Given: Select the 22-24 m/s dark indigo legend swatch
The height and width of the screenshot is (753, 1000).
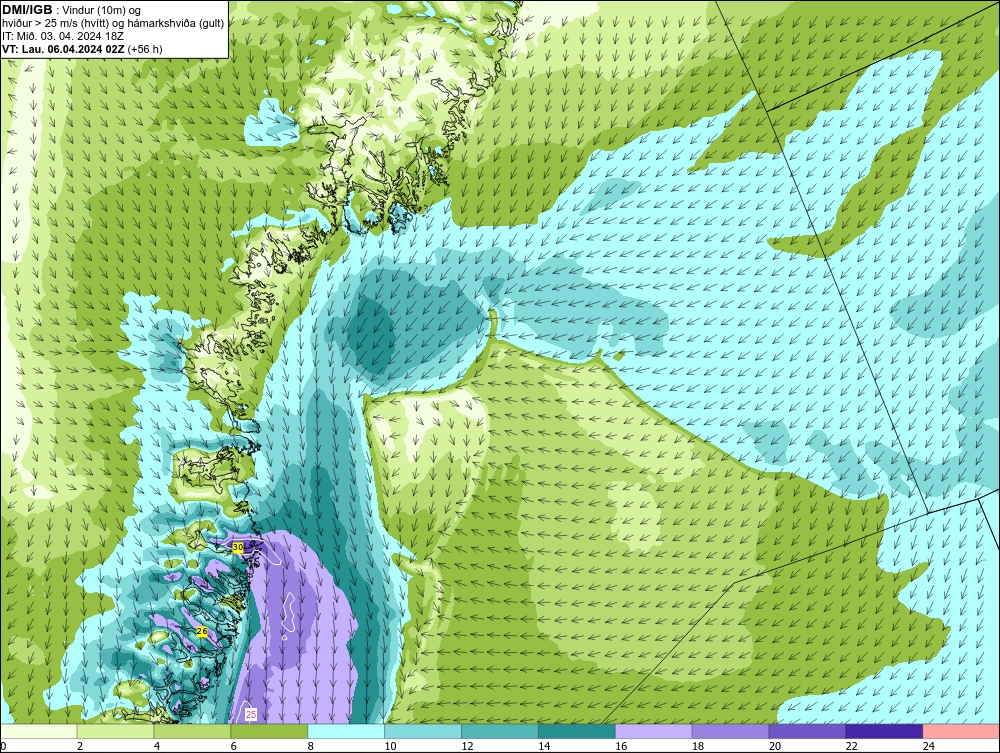Looking at the screenshot, I should (885, 731).
